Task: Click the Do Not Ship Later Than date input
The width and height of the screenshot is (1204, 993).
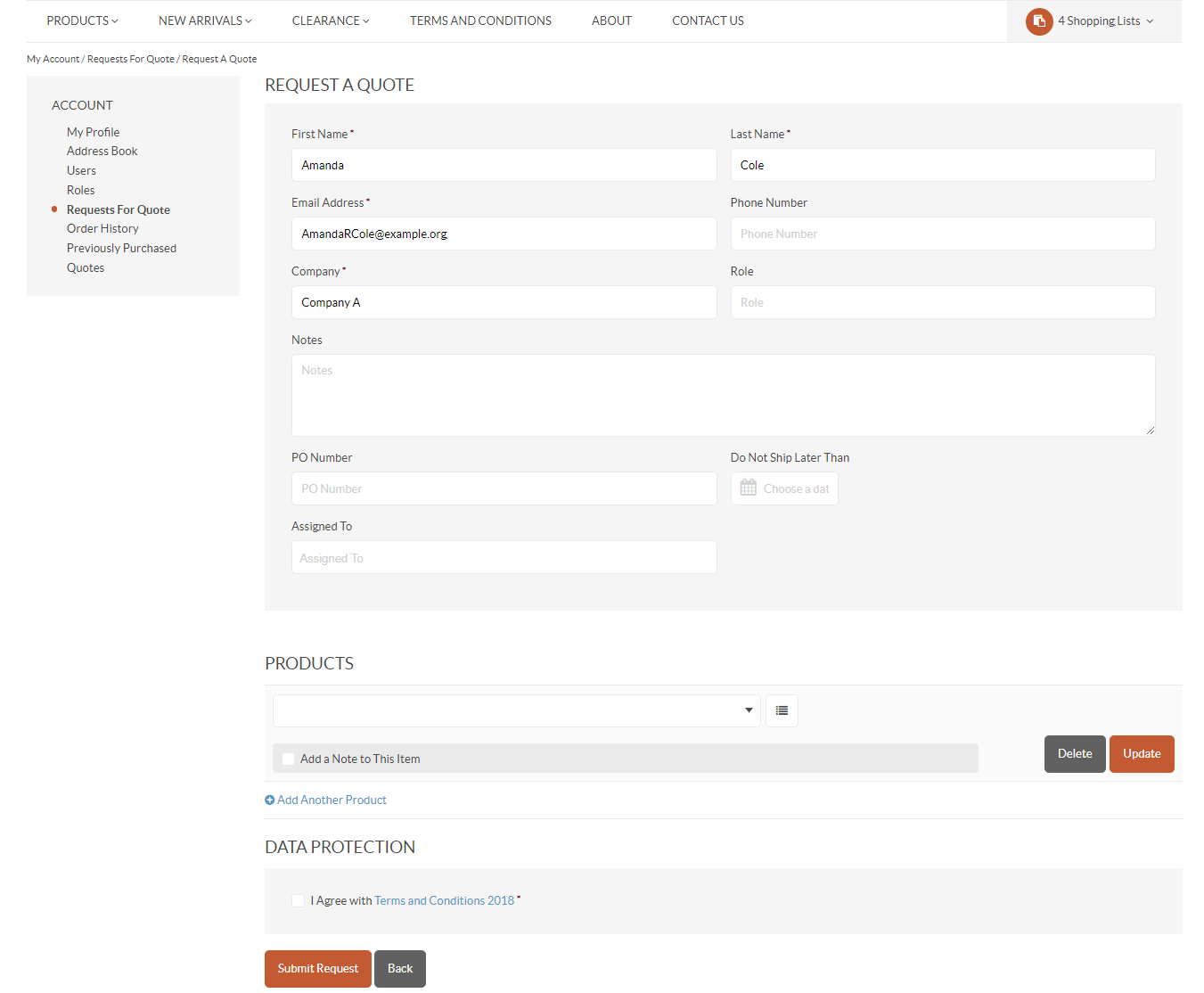Action: coord(784,488)
